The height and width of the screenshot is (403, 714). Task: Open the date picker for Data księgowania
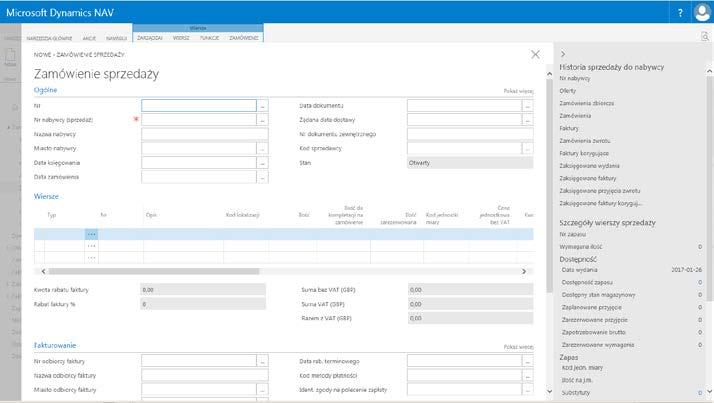[262, 163]
